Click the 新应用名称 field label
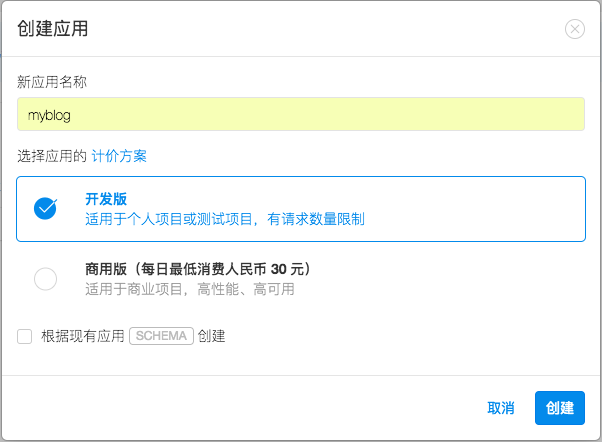 coord(52,82)
